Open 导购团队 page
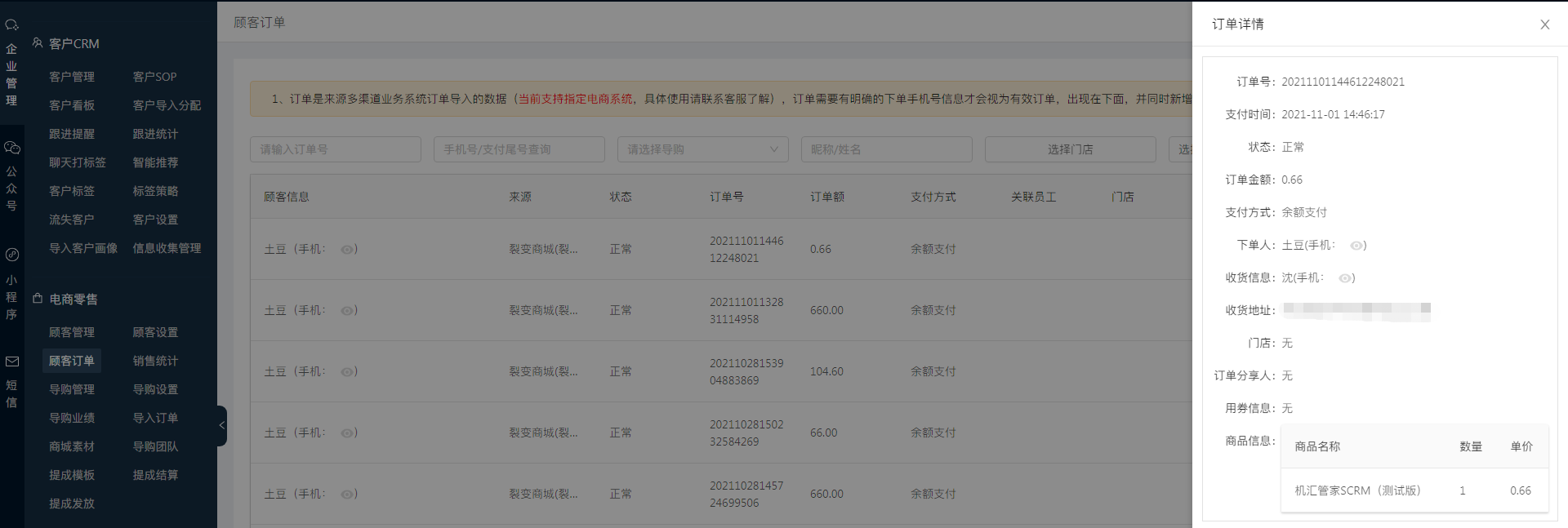Screen dimensions: 1568x528 coord(155,446)
